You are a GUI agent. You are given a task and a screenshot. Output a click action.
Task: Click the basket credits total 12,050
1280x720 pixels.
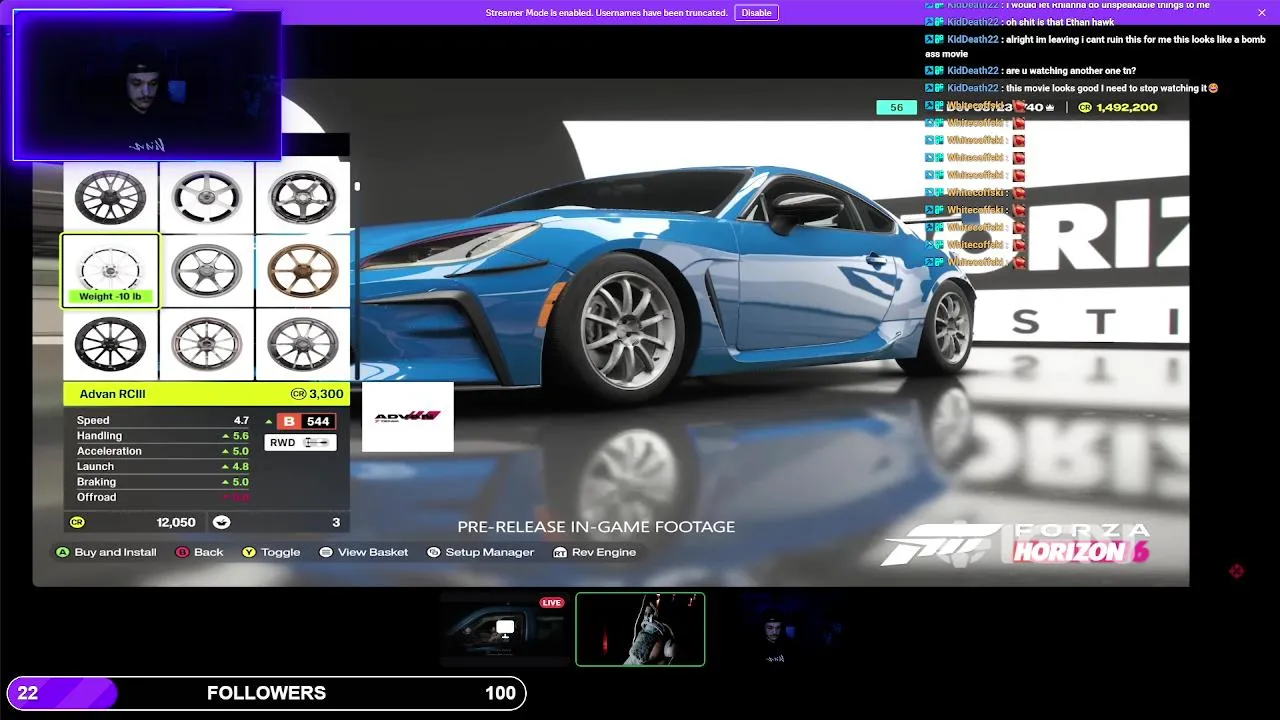tap(176, 522)
